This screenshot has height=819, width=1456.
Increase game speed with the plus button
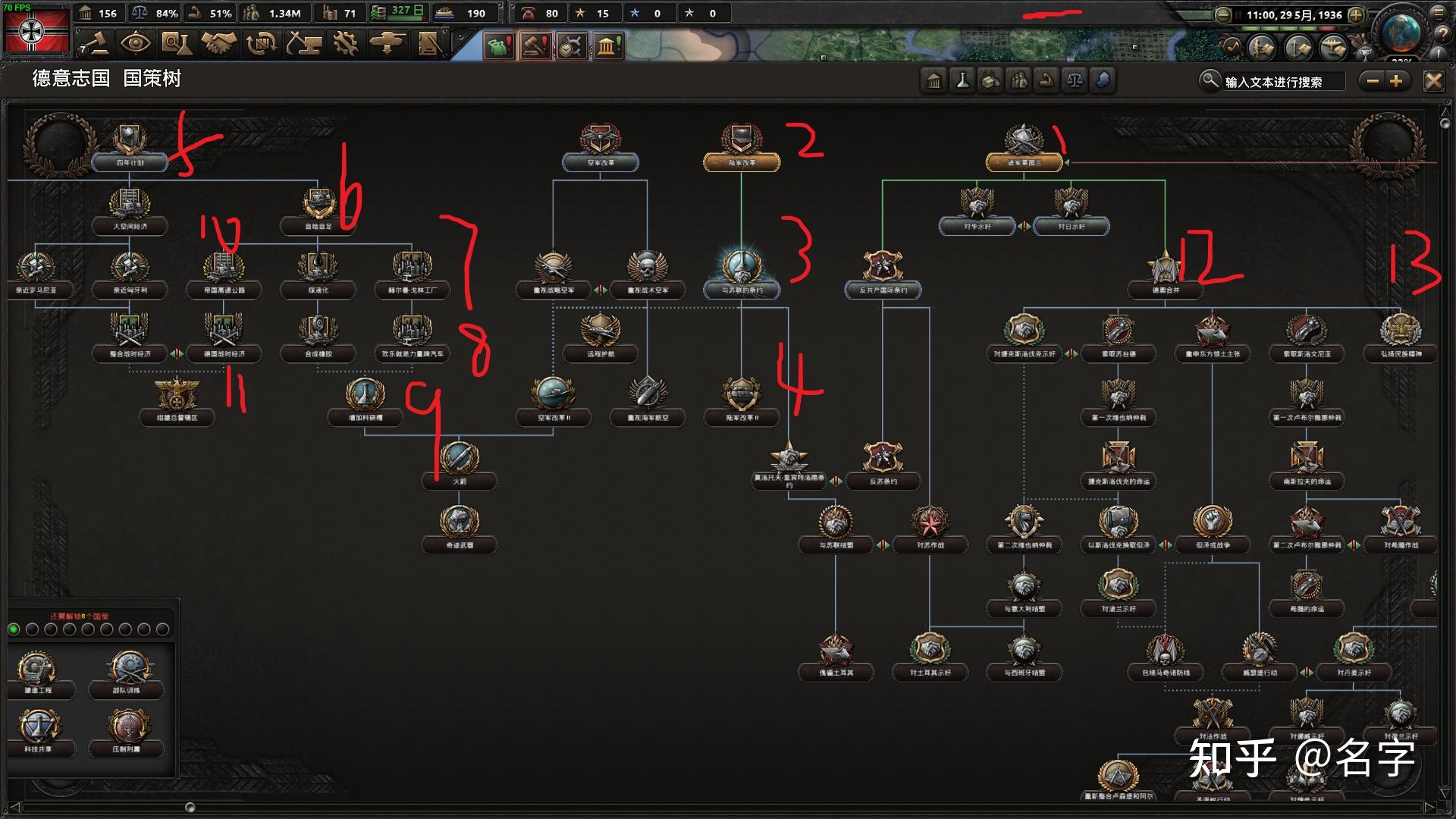pyautogui.click(x=1357, y=15)
